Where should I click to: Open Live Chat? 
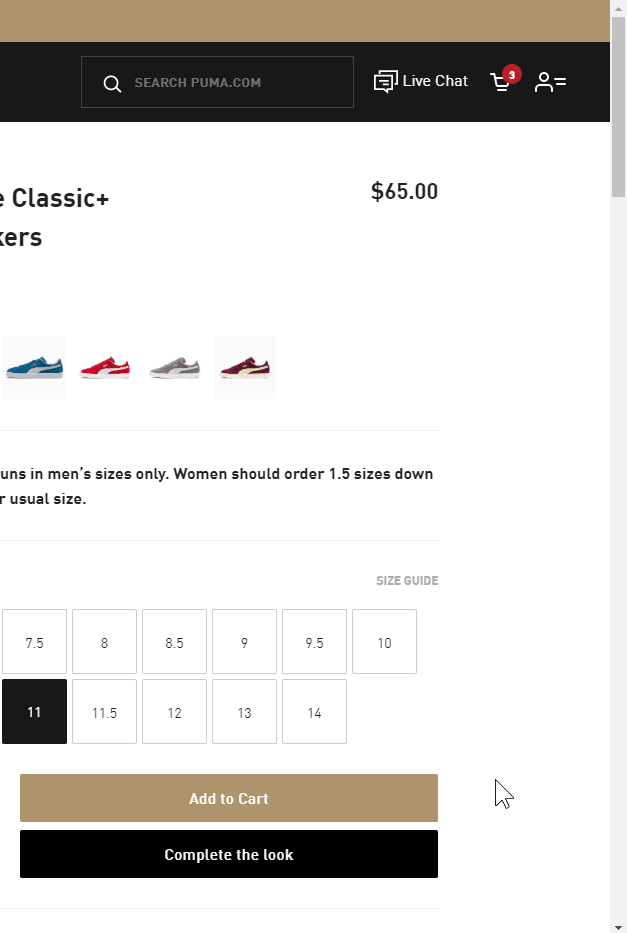pyautogui.click(x=421, y=81)
